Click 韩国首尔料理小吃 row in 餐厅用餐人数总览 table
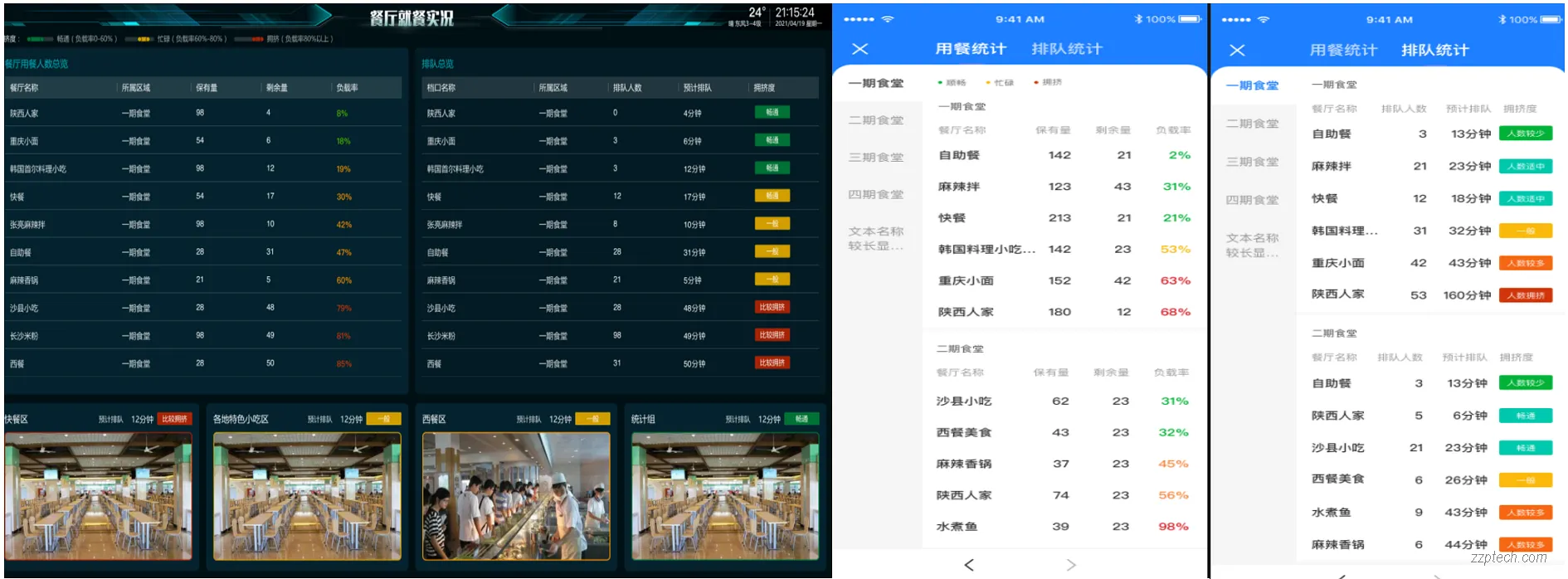Viewport: 1568px width, 579px height. (203, 168)
